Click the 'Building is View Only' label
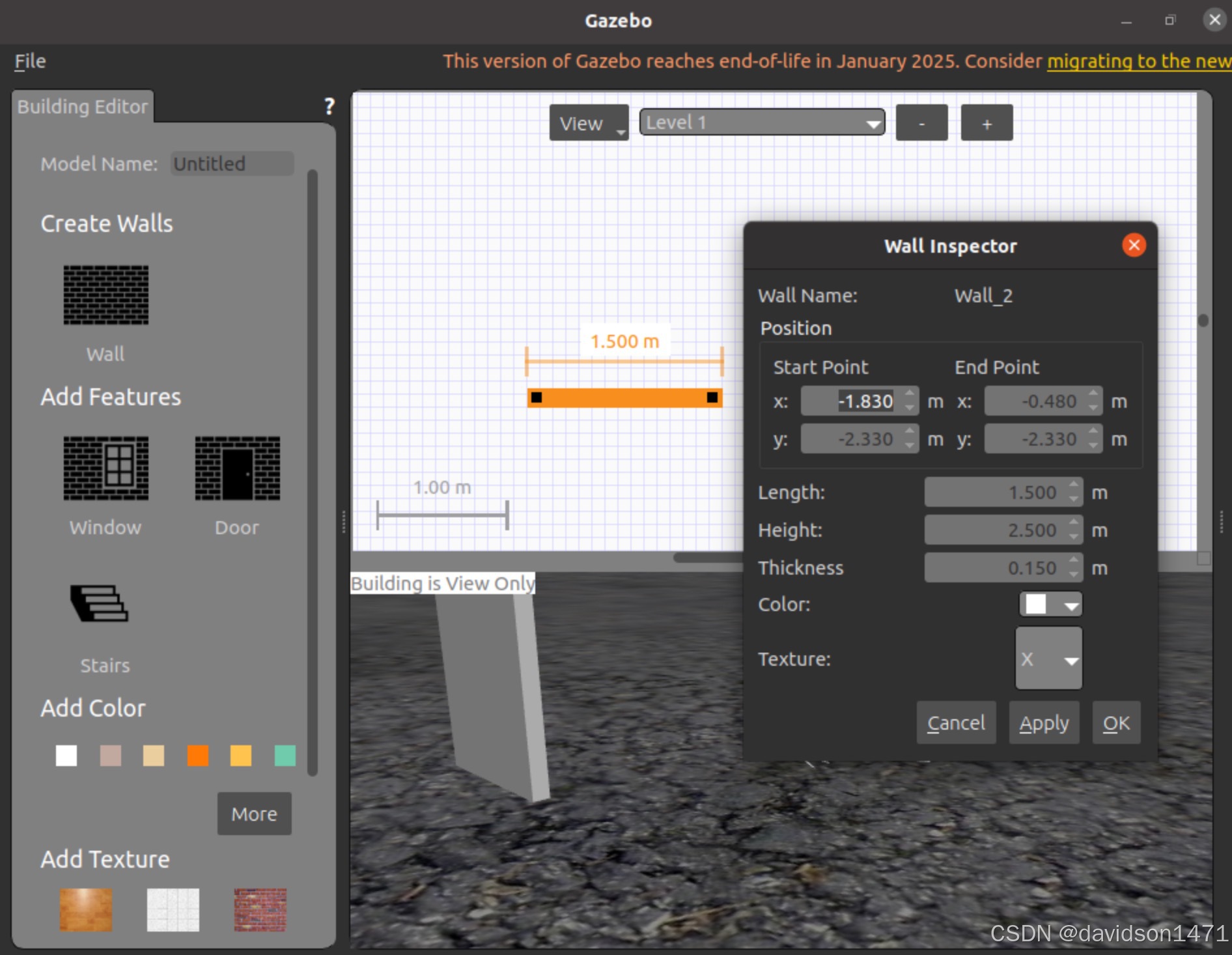The height and width of the screenshot is (955, 1232). [x=443, y=583]
